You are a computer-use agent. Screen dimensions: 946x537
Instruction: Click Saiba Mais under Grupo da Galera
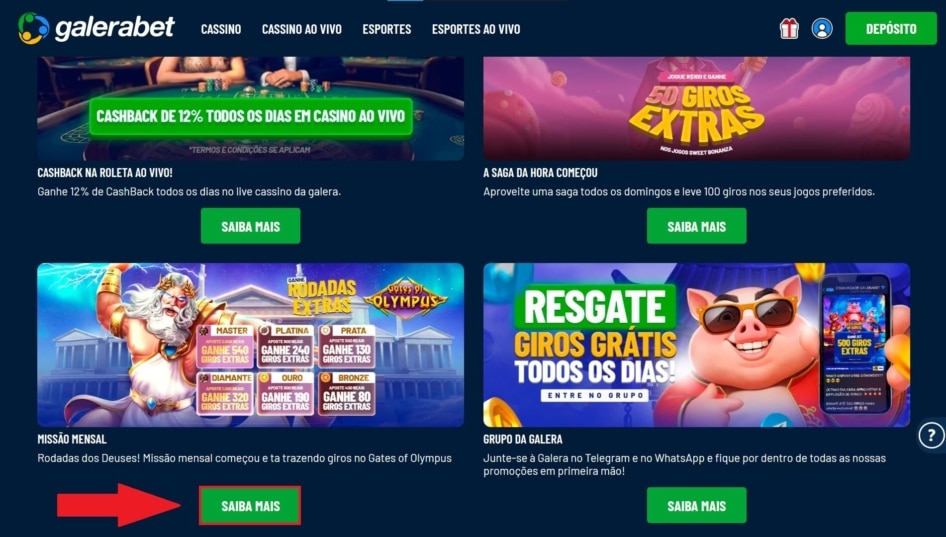tap(696, 506)
